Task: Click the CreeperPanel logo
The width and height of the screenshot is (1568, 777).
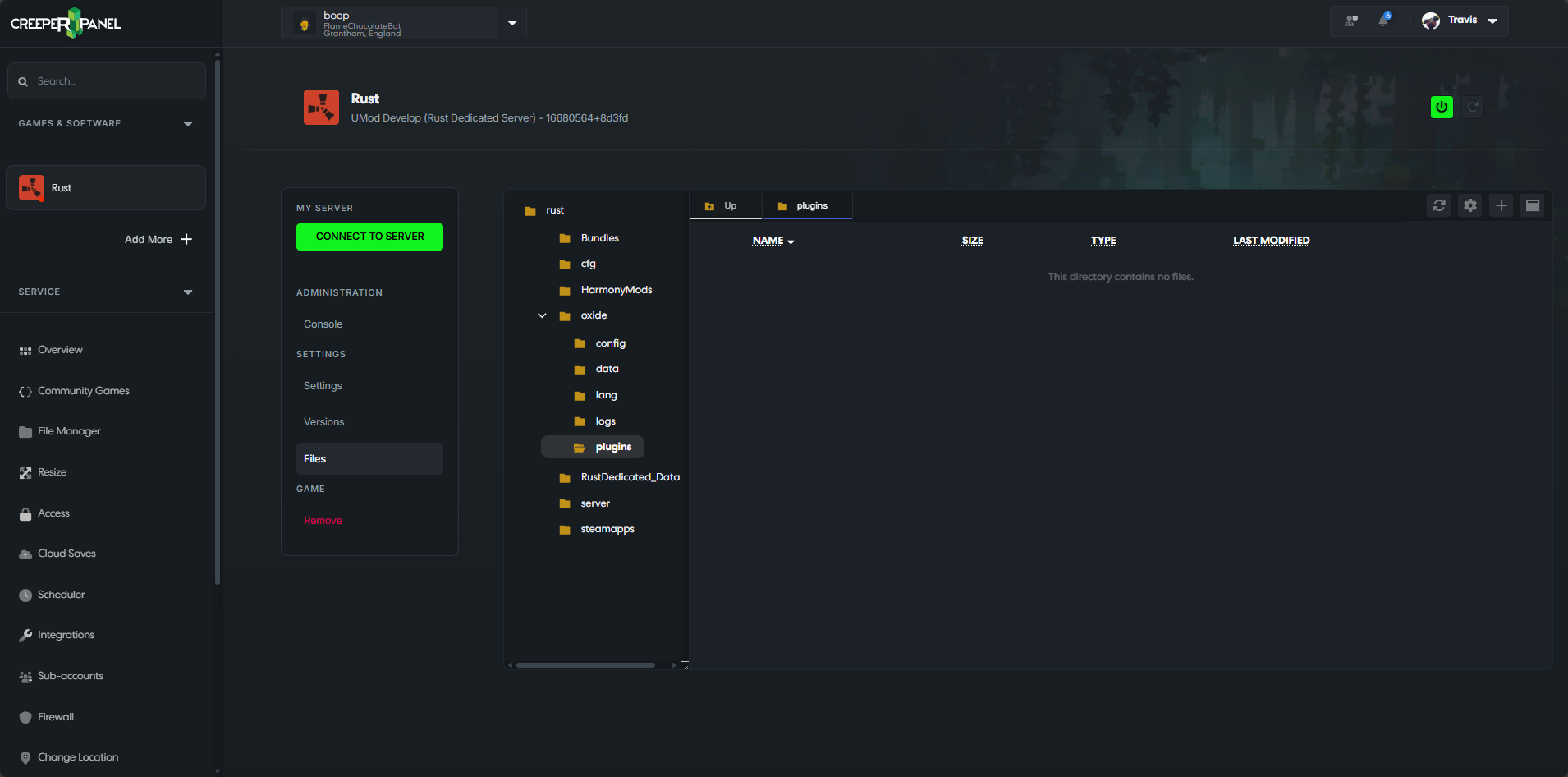Action: click(66, 23)
